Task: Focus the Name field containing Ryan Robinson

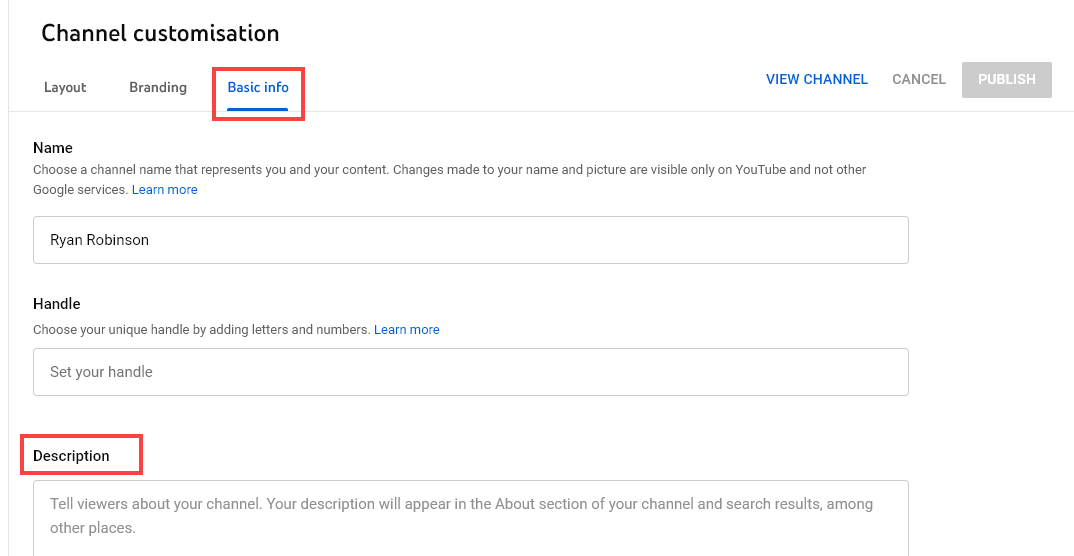Action: pos(470,240)
